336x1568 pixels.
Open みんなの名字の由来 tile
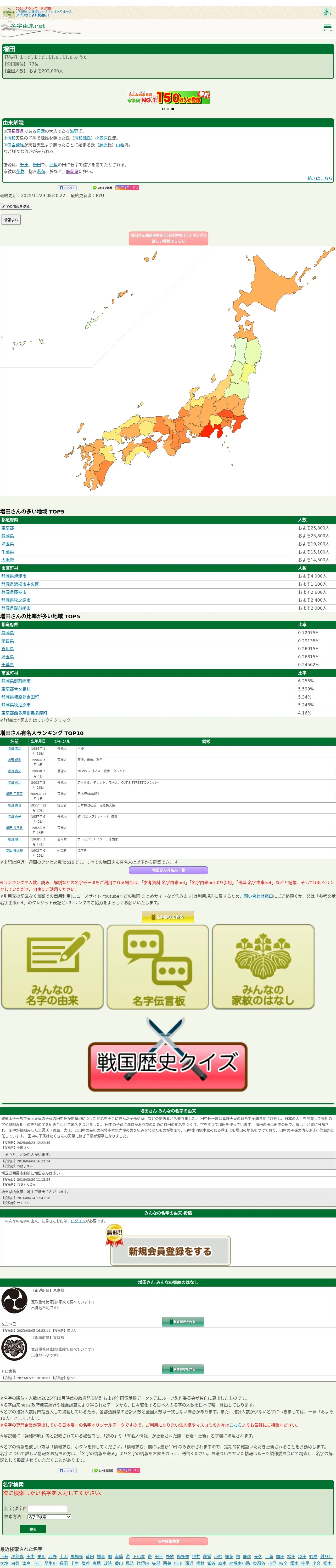tap(52, 967)
